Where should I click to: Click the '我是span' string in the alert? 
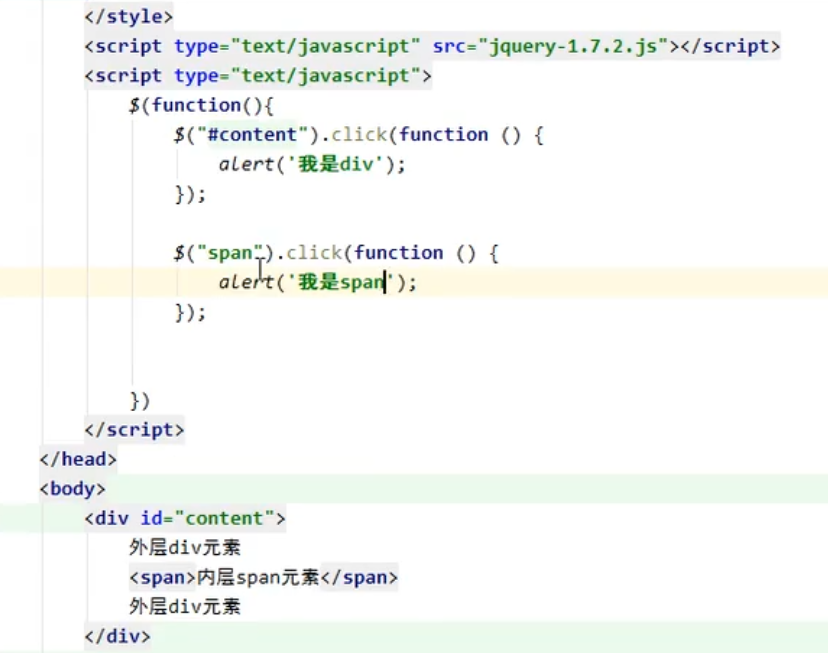point(341,282)
